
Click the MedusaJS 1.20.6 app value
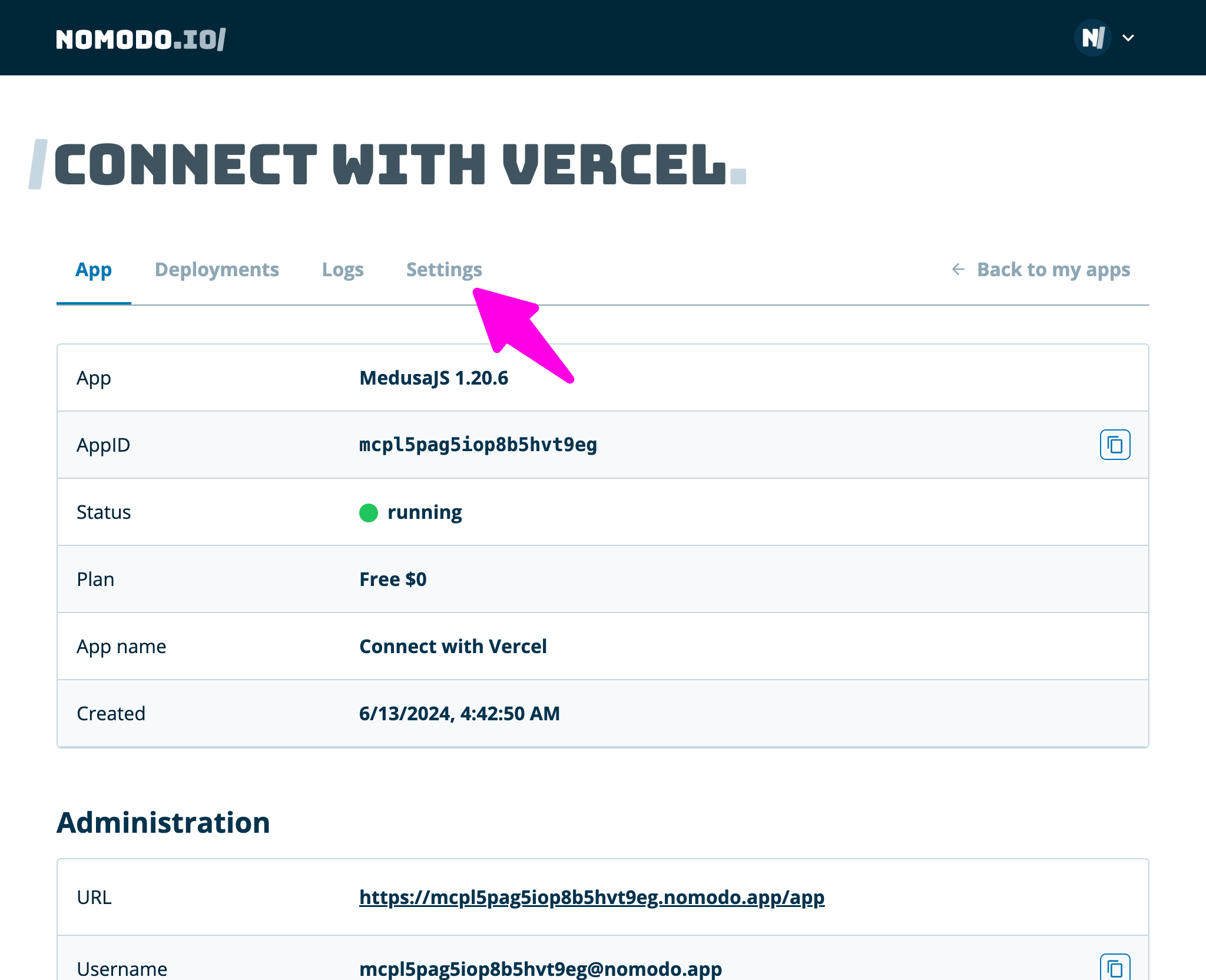point(433,378)
